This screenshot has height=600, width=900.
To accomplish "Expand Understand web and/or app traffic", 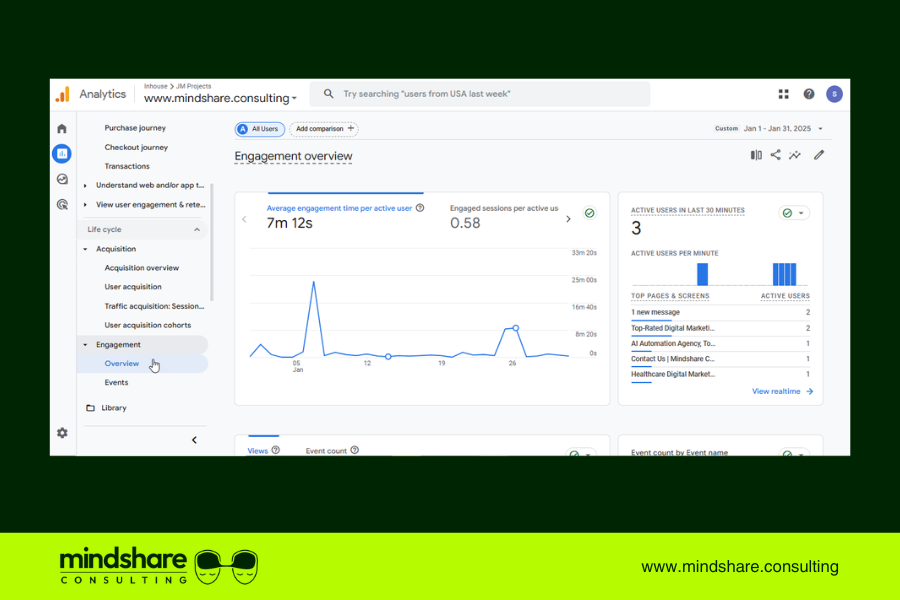I will [85, 185].
